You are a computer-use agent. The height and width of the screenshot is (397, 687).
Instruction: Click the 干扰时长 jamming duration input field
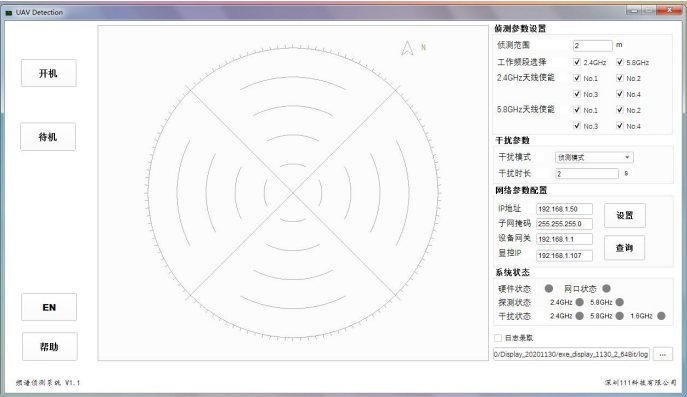(587, 174)
